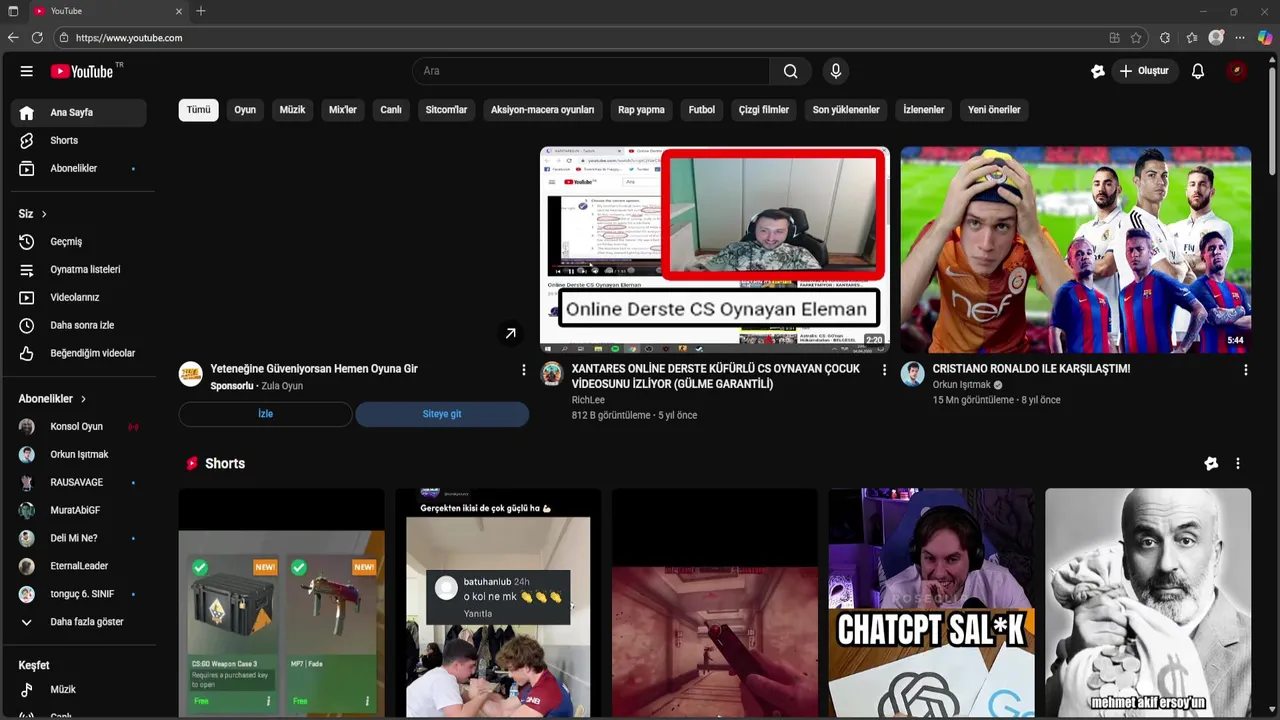Select the İzlenenler chip

[x=924, y=110]
